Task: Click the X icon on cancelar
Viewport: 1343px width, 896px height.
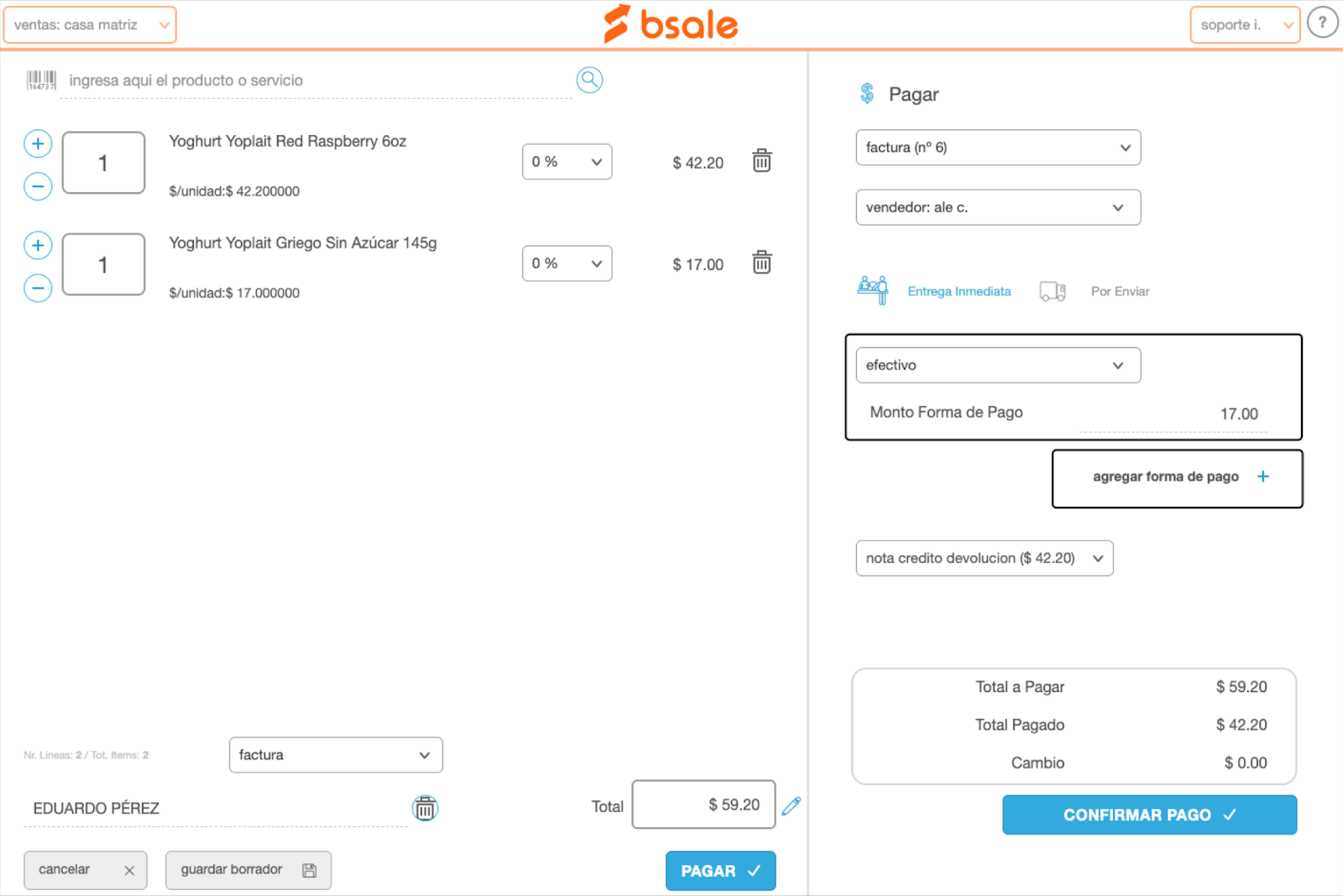Action: pyautogui.click(x=129, y=871)
